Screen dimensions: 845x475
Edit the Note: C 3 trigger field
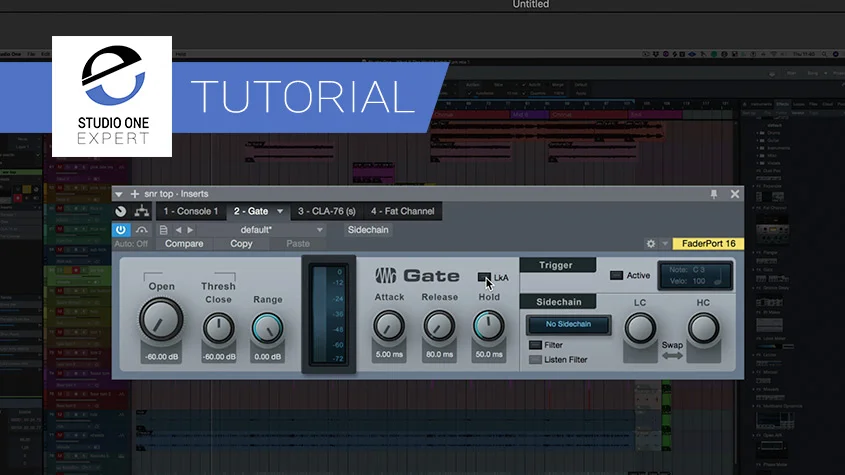pyautogui.click(x=687, y=270)
